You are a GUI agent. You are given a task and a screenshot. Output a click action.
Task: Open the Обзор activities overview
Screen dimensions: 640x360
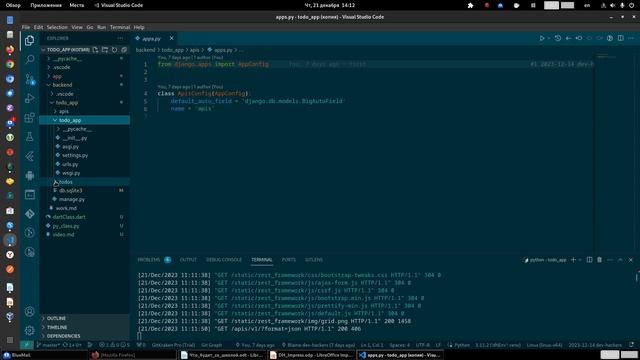pos(13,5)
